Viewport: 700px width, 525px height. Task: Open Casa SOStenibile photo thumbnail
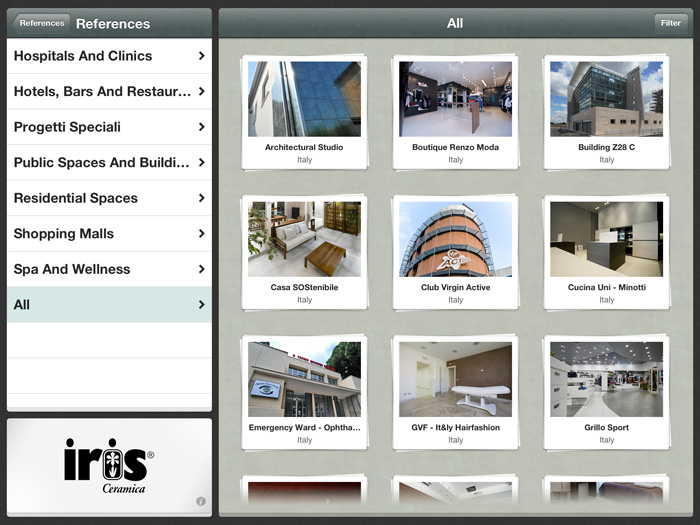coord(304,239)
